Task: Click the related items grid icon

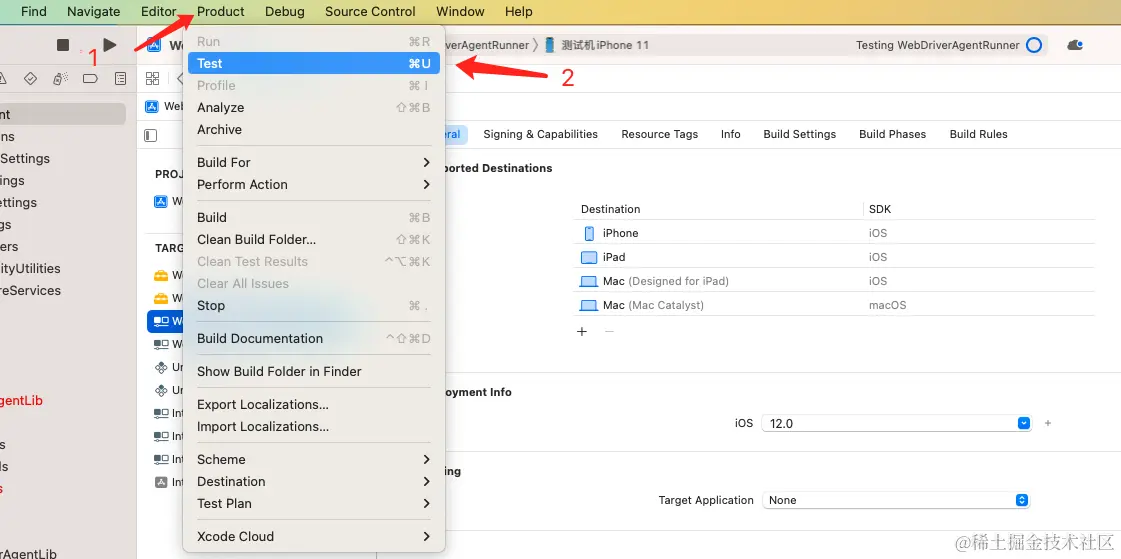Action: 152,78
